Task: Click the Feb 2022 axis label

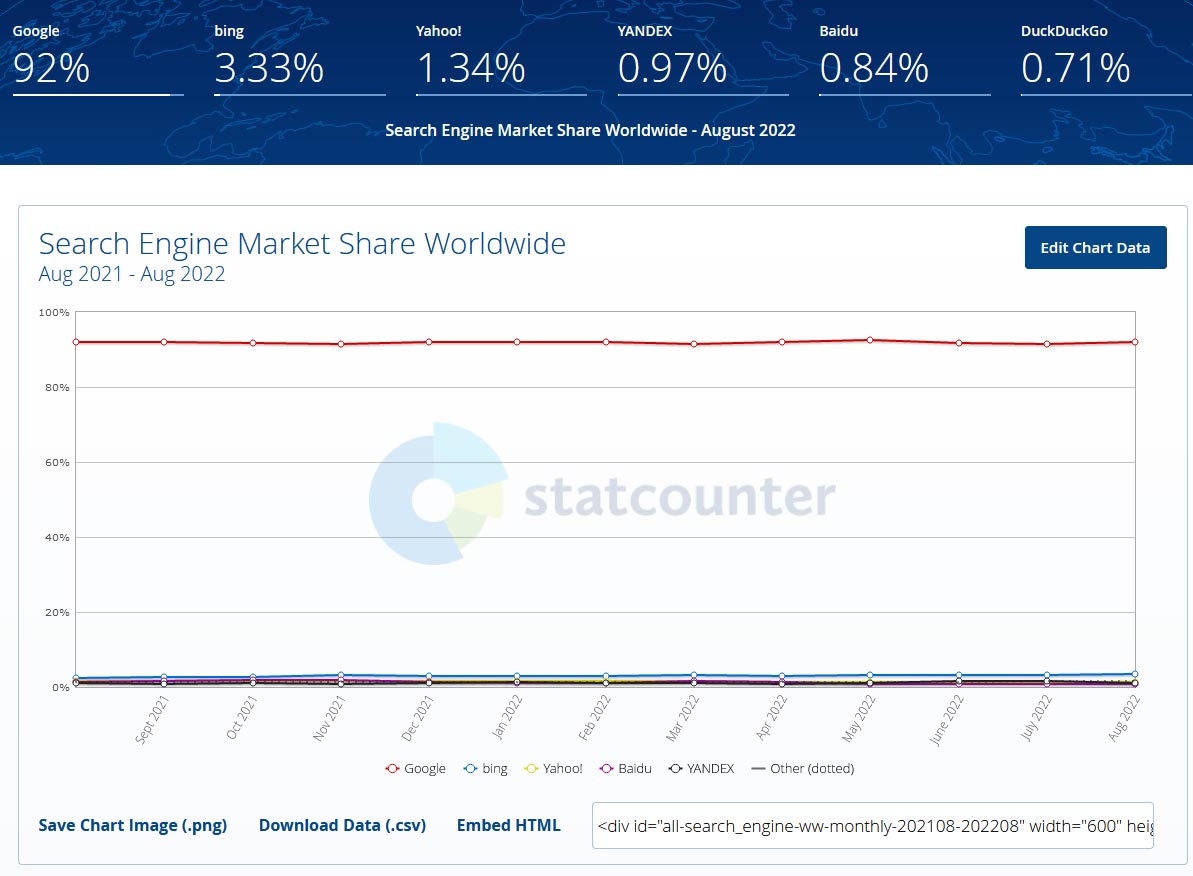Action: (x=594, y=718)
